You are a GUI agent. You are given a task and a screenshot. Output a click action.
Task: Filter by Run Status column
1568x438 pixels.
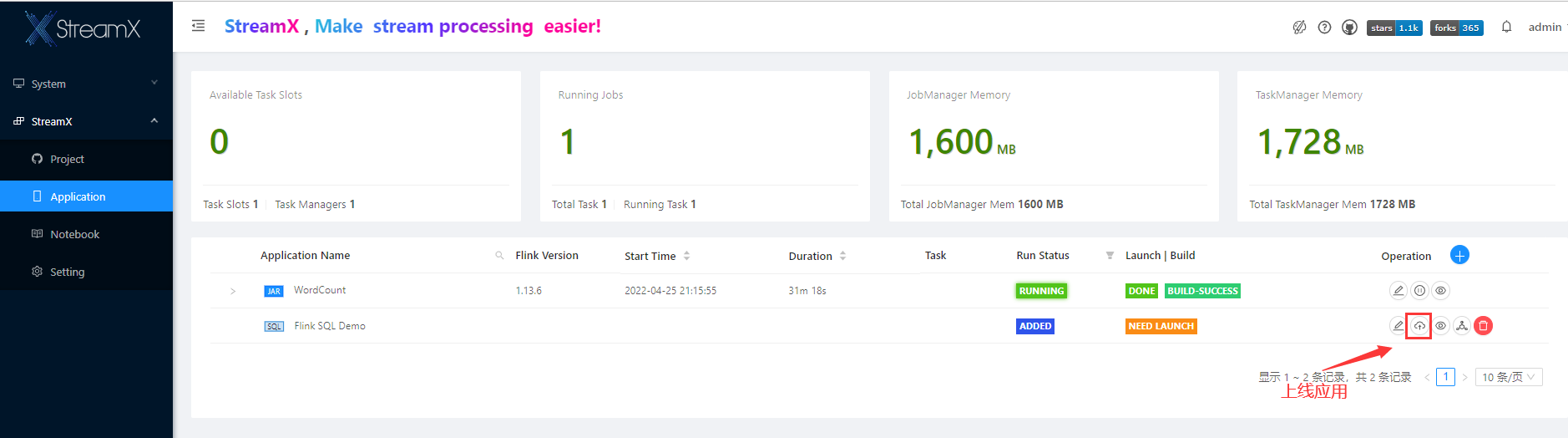click(x=1110, y=256)
